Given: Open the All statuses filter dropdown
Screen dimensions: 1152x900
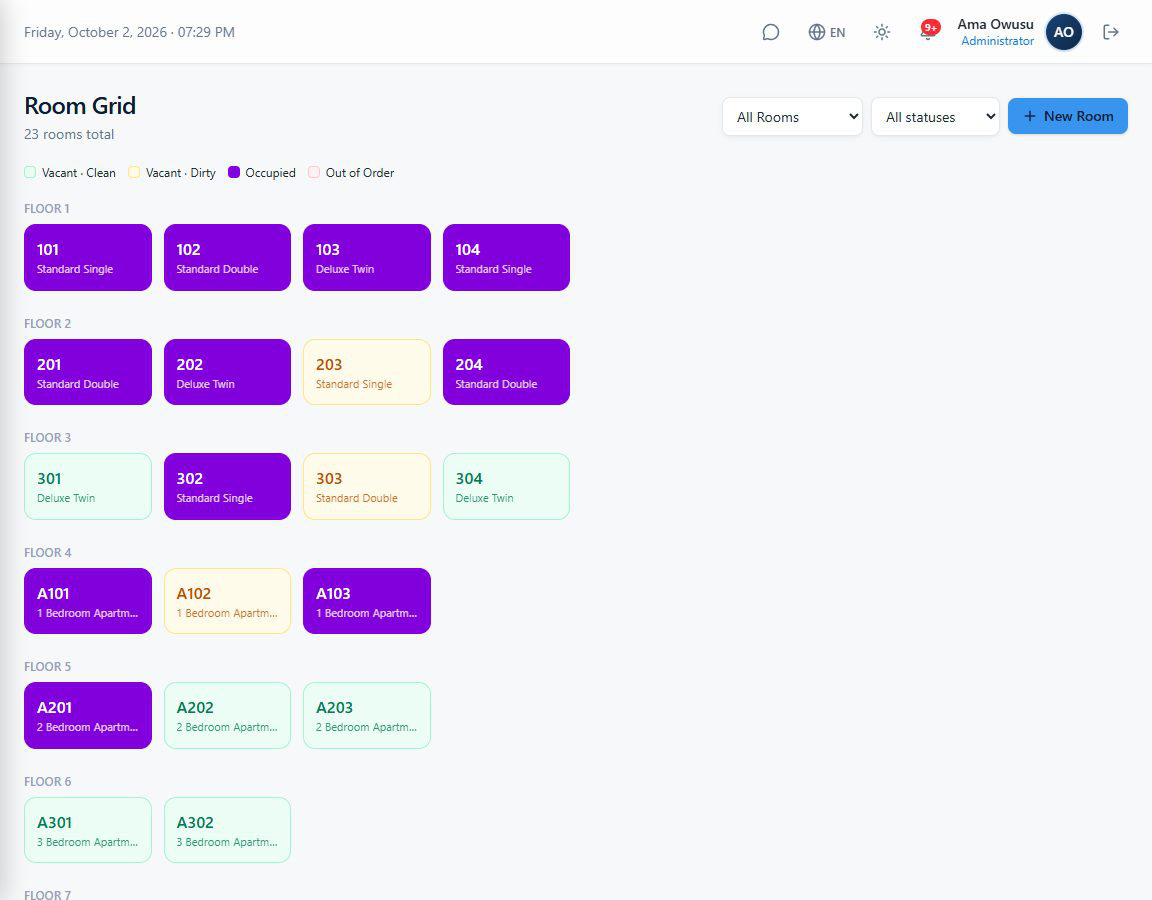Looking at the screenshot, I should pos(935,117).
